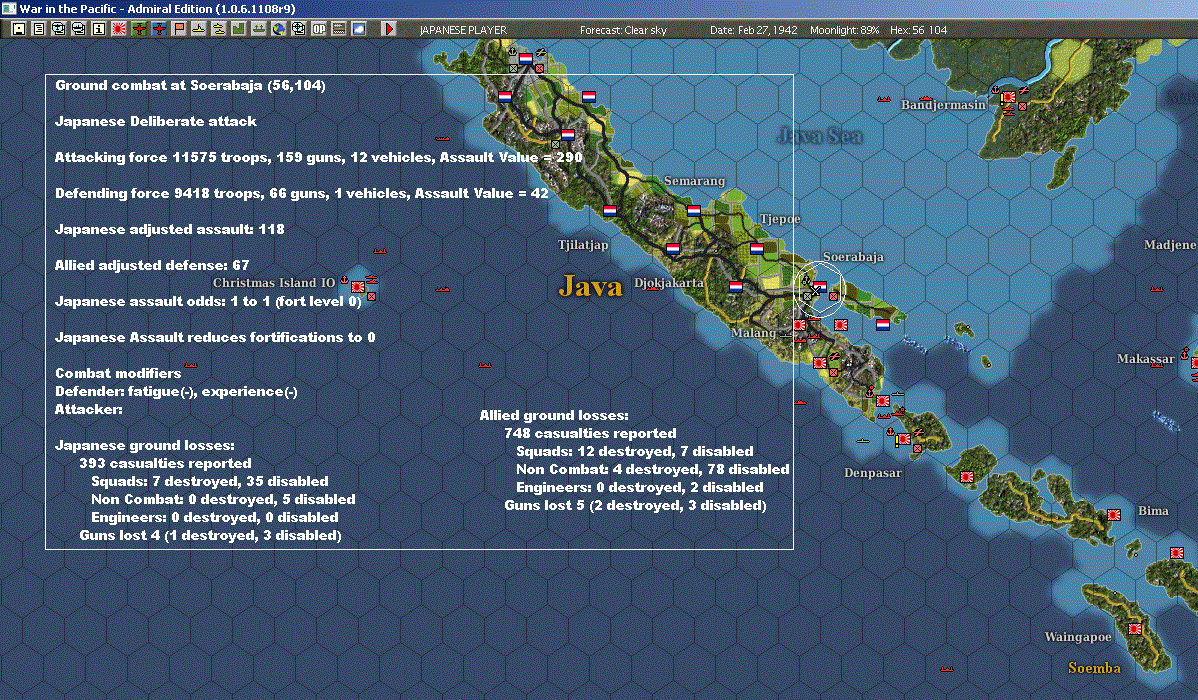The height and width of the screenshot is (700, 1198).
Task: Click the single yellow ship toolbar icon
Action: click(x=199, y=29)
